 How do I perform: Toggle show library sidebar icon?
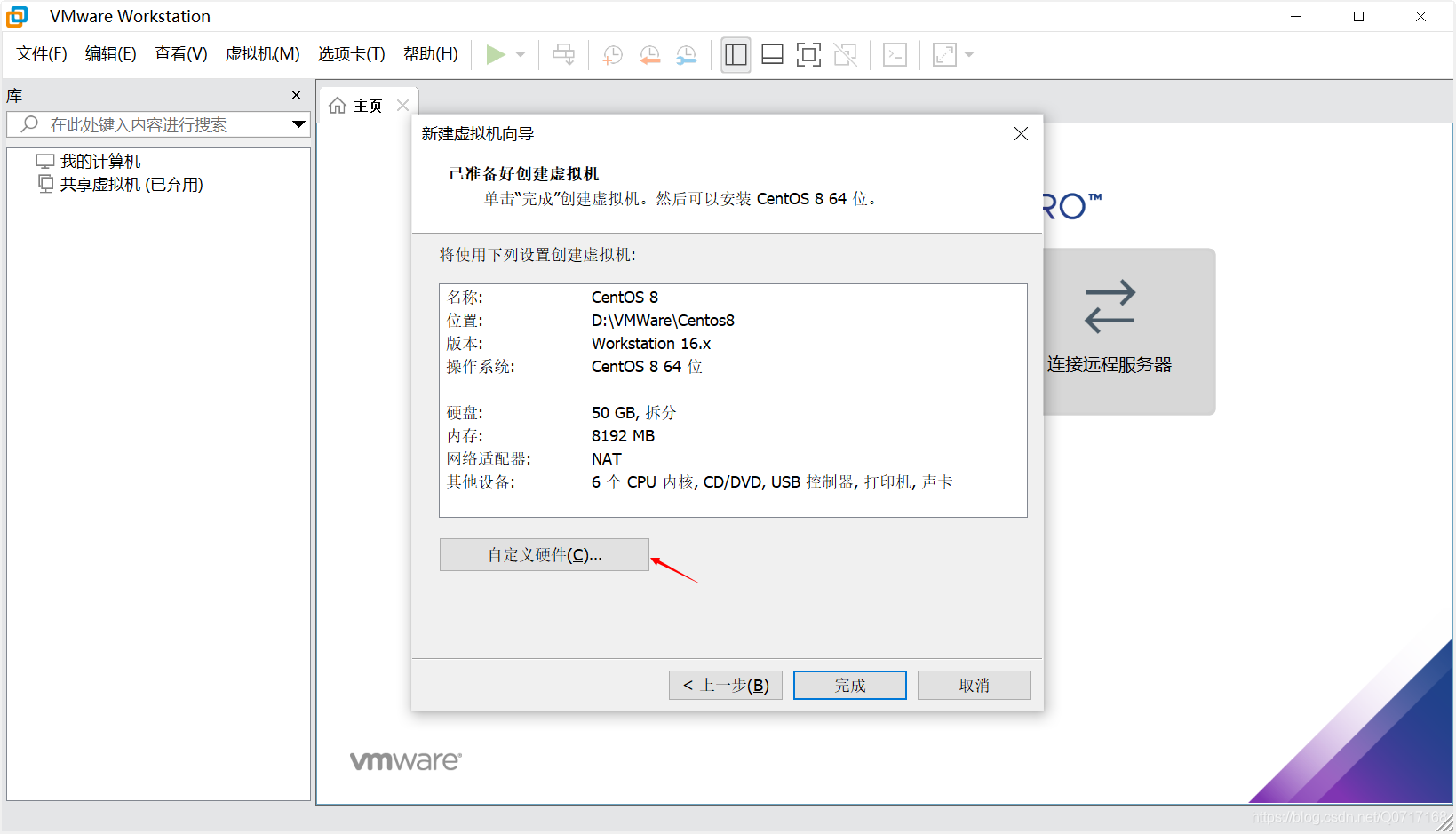pyautogui.click(x=736, y=54)
